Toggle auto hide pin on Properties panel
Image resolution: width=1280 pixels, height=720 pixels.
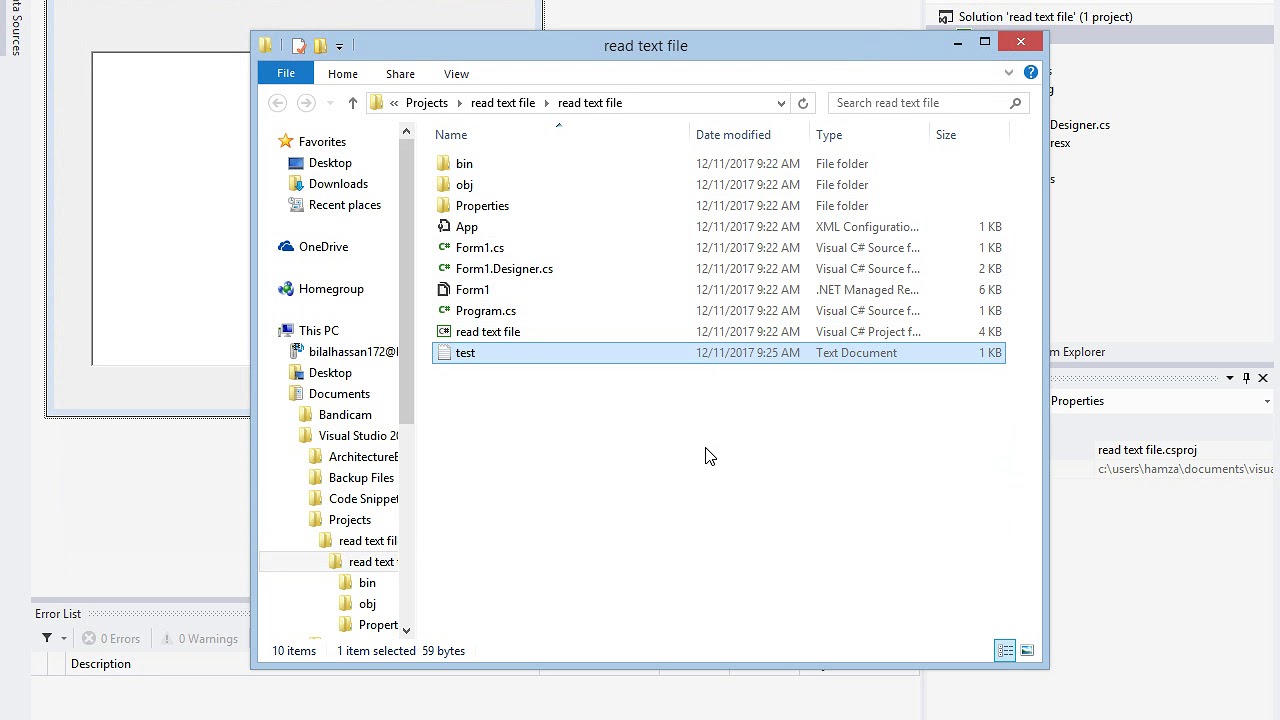[x=1246, y=378]
